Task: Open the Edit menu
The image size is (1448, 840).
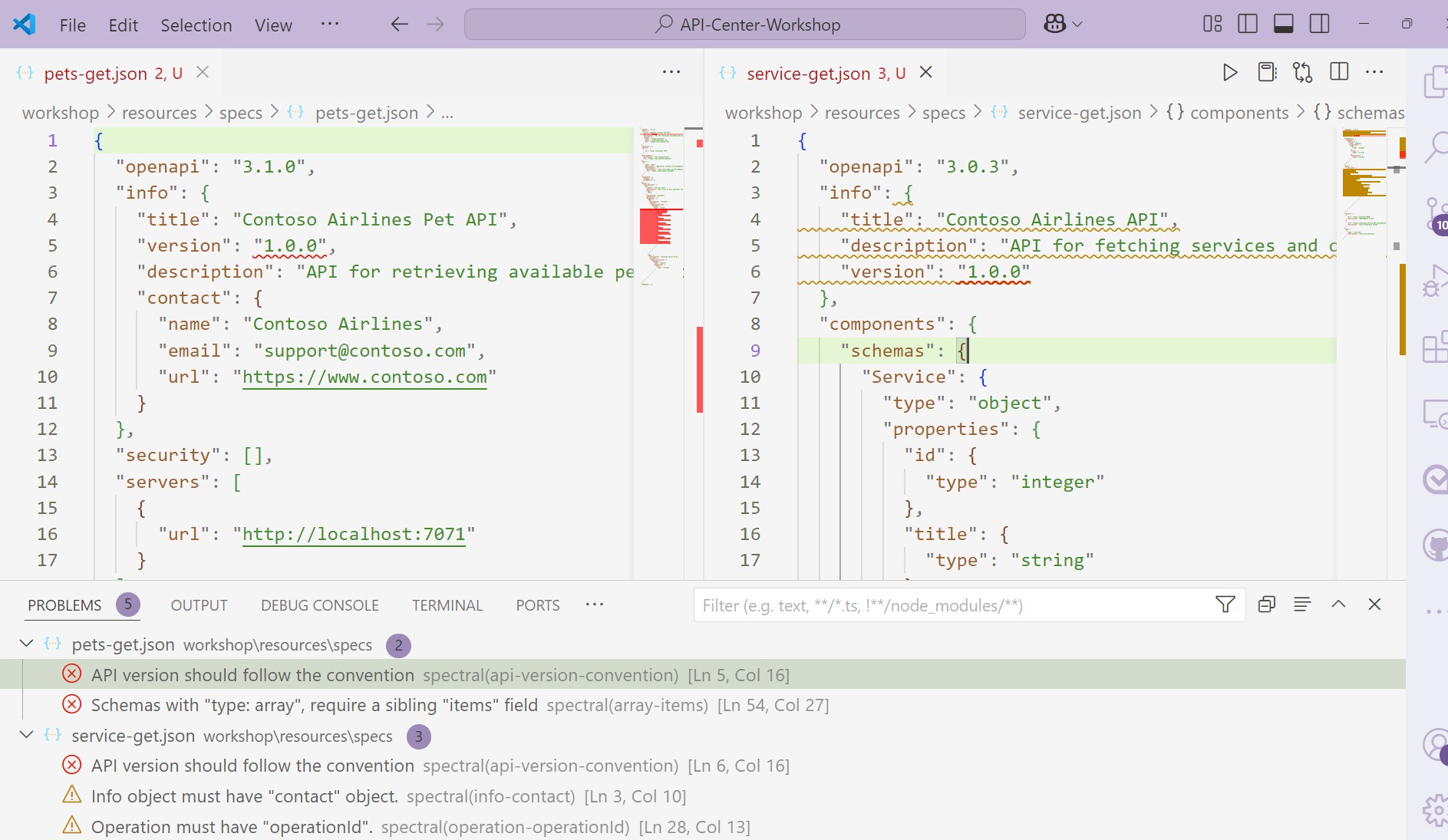Action: [124, 25]
